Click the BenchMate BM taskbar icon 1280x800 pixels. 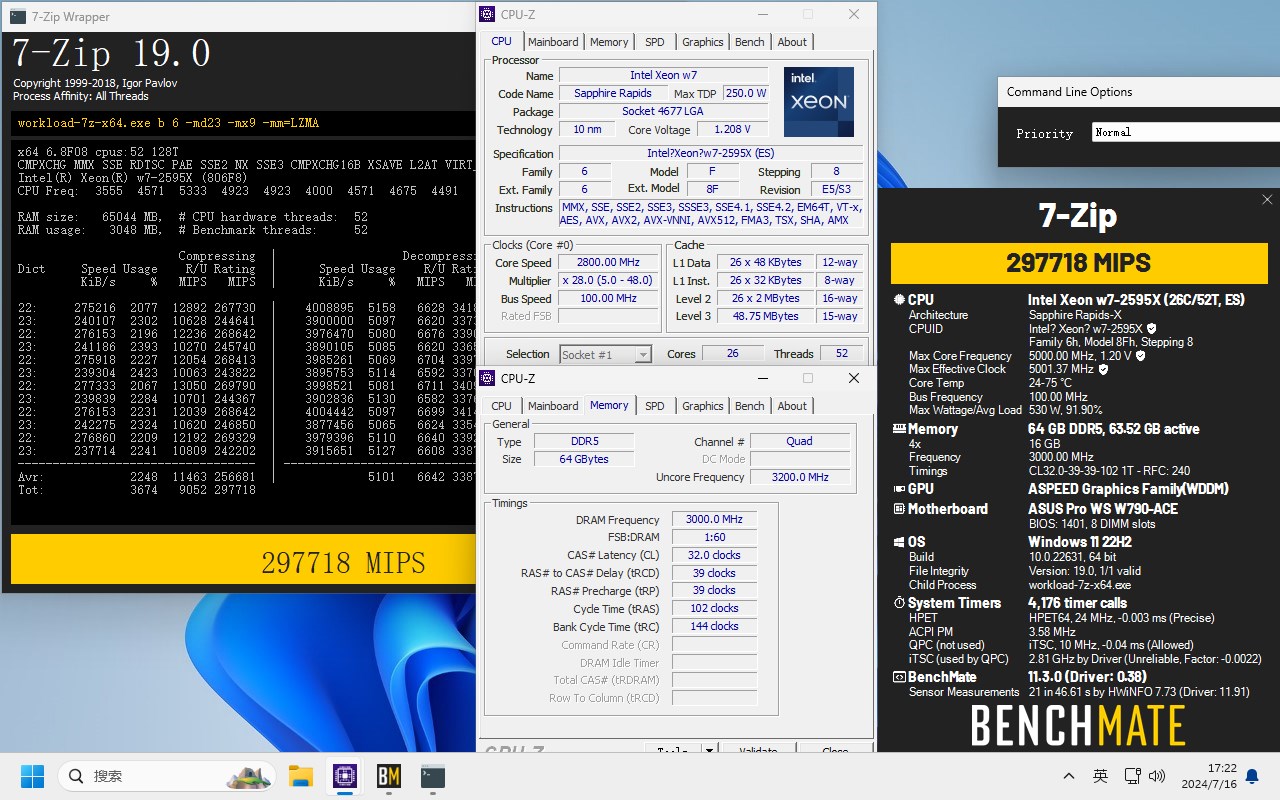coord(388,776)
